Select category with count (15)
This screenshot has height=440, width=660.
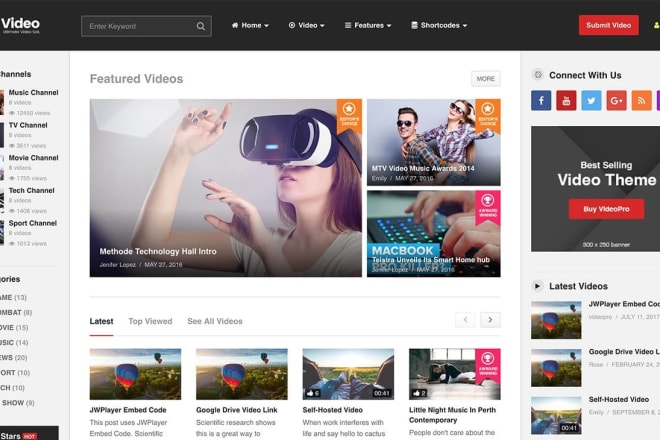[14, 328]
